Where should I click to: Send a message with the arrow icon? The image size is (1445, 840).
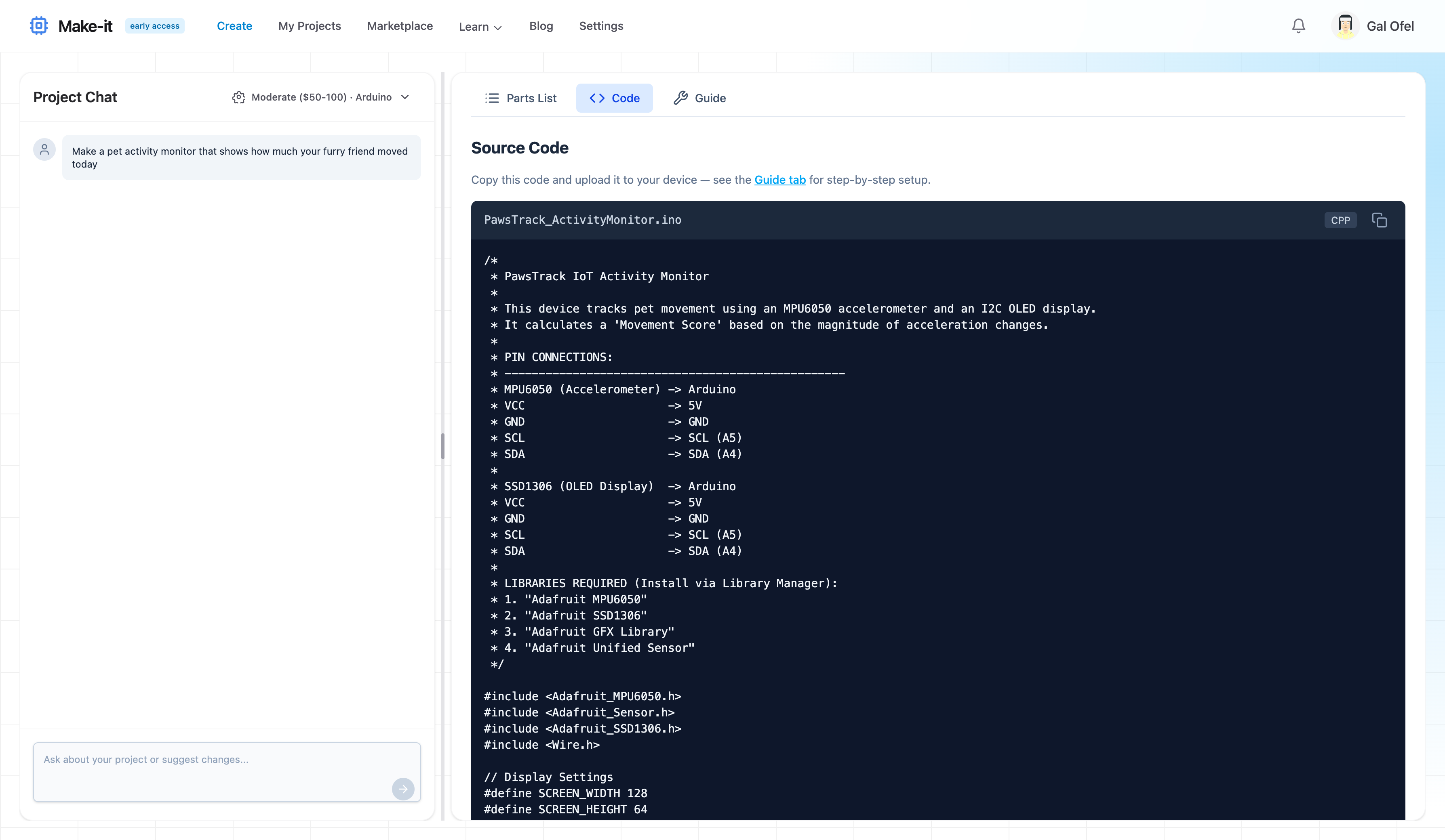pyautogui.click(x=403, y=789)
